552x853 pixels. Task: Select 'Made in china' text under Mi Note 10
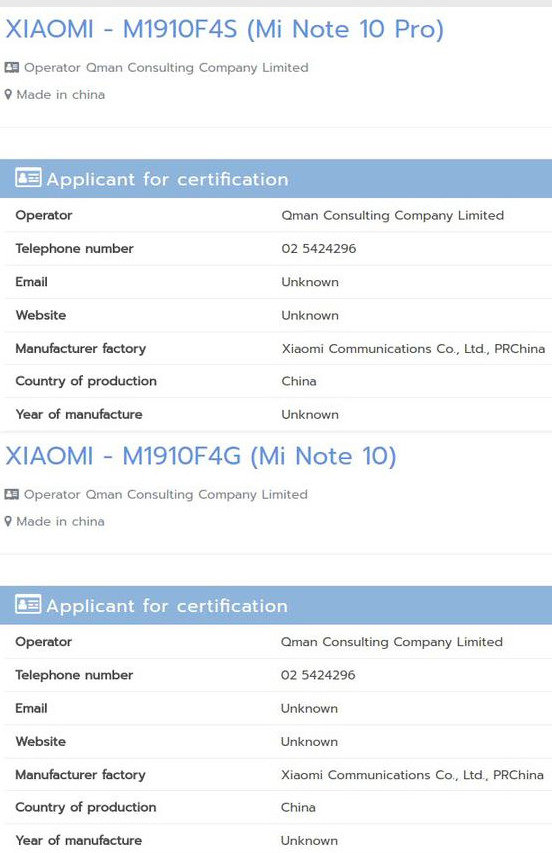(x=60, y=521)
